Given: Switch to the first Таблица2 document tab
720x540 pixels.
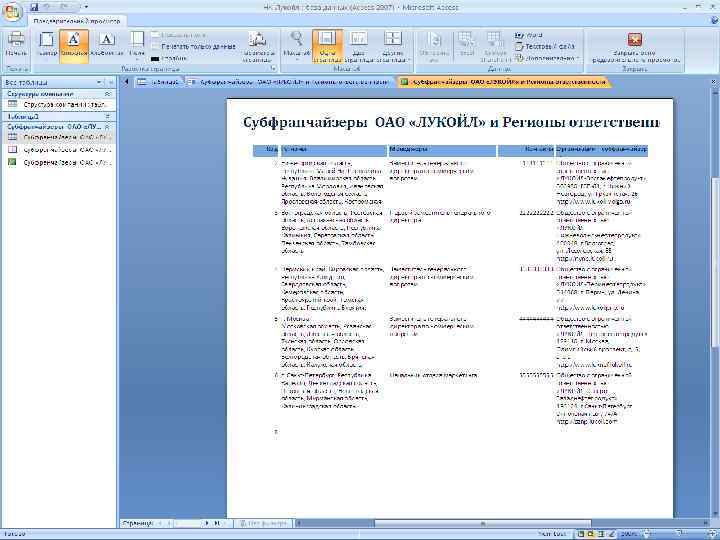Looking at the screenshot, I should pos(159,82).
